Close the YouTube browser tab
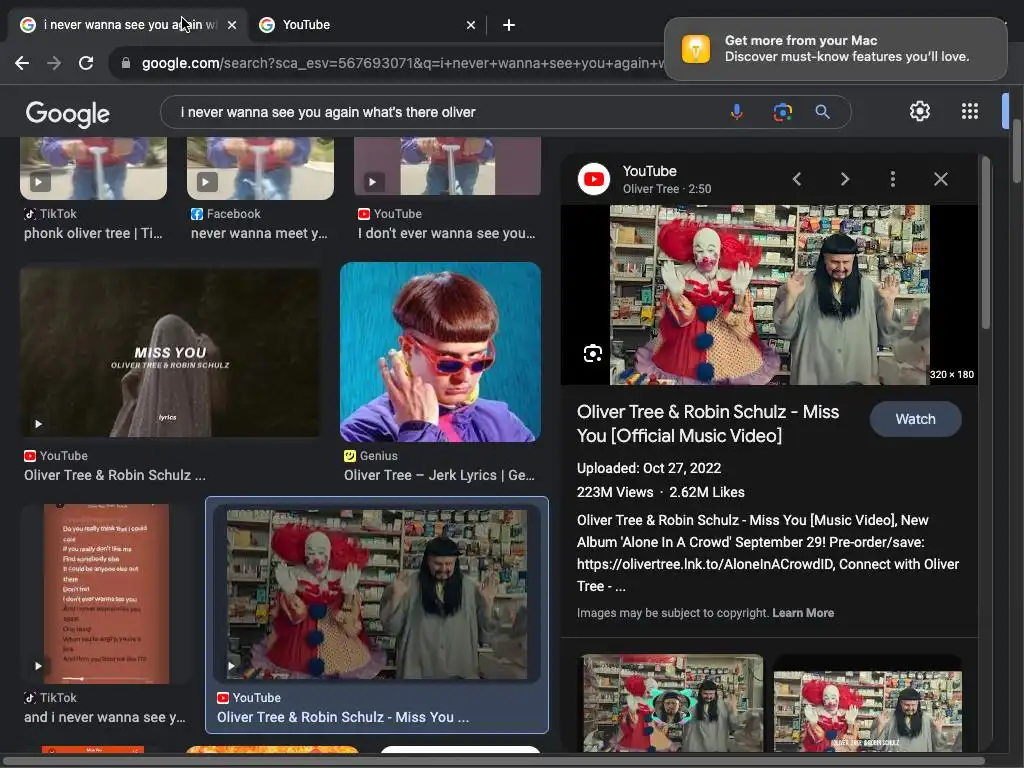Screen dimensions: 1024x768 point(471,25)
